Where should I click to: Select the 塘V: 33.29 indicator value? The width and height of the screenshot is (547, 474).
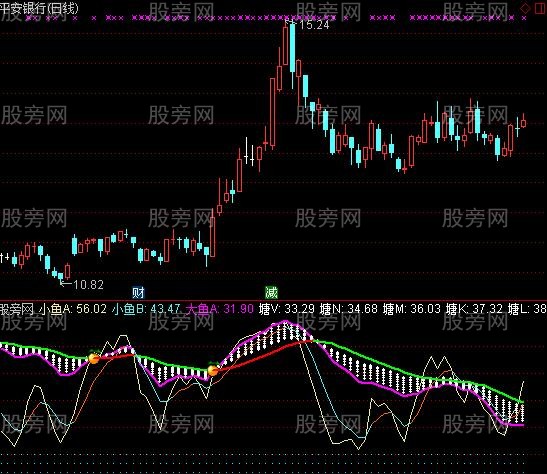pos(287,309)
